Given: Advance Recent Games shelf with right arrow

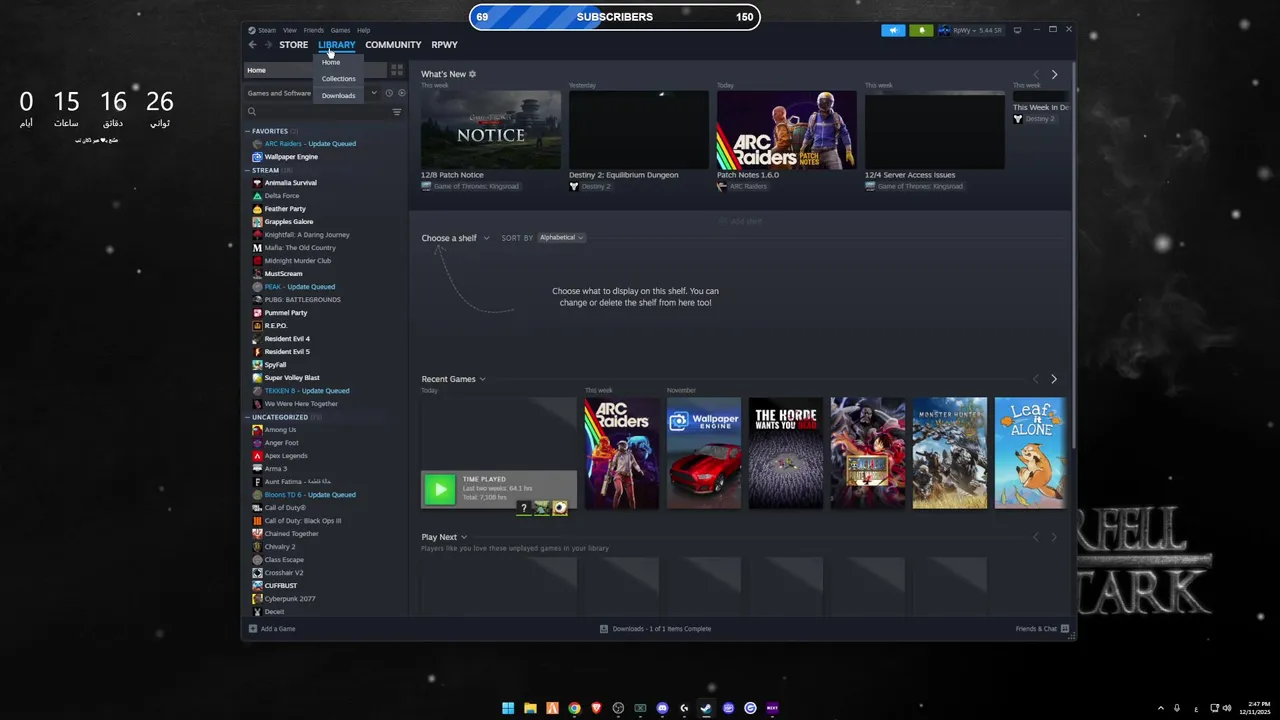Looking at the screenshot, I should pyautogui.click(x=1054, y=379).
